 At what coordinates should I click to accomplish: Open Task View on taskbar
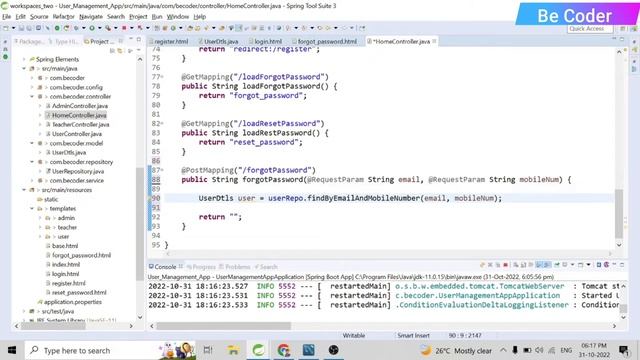(x=208, y=350)
